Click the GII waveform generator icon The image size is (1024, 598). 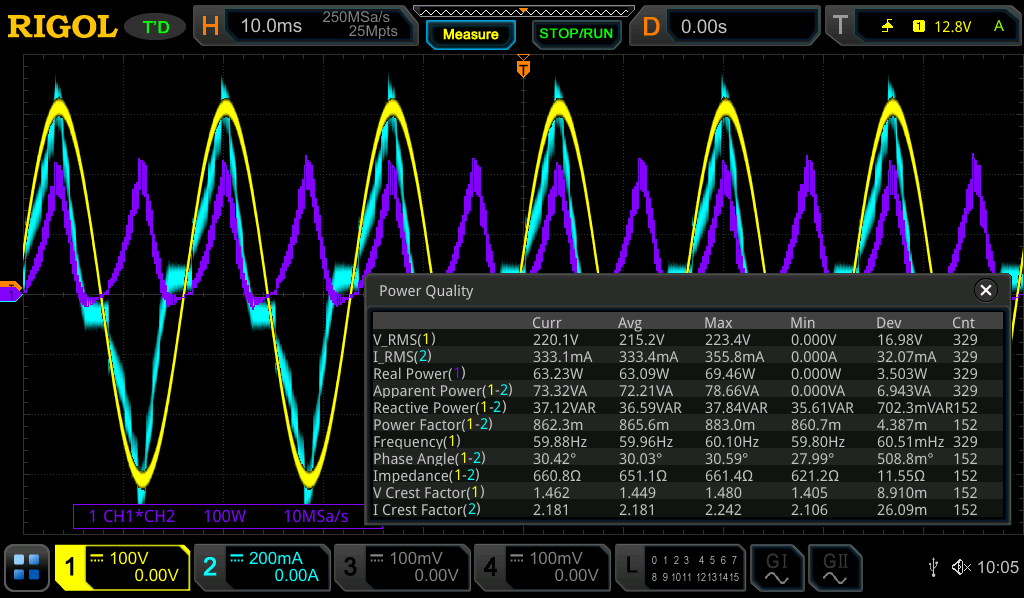tap(835, 567)
